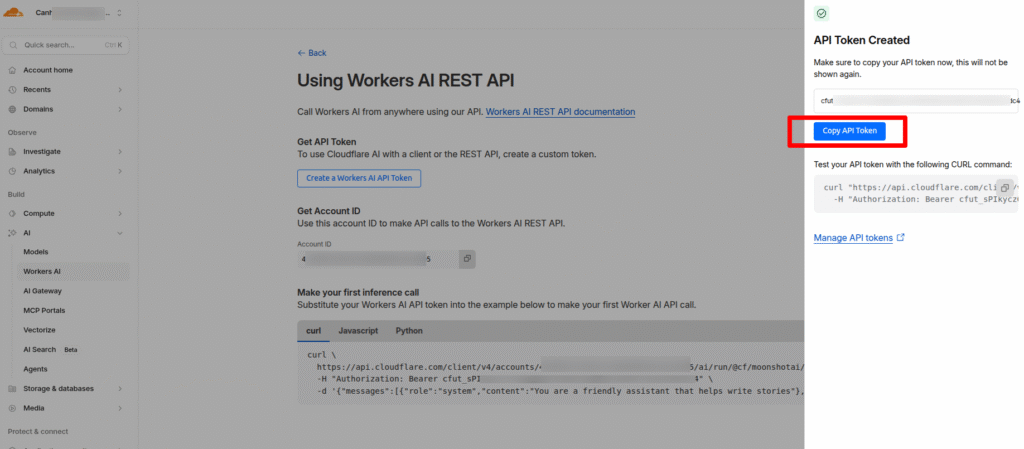Expand the Compute chevron

click(120, 213)
